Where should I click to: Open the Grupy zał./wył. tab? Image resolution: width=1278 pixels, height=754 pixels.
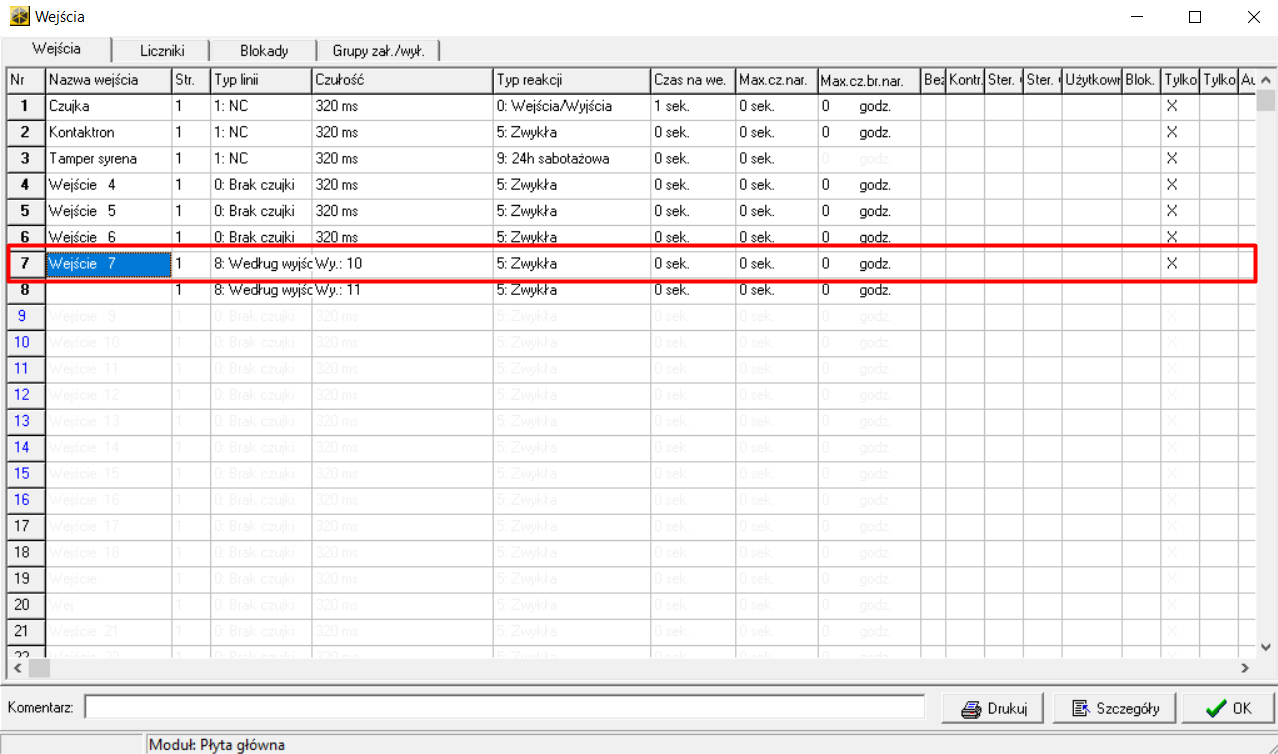(377, 51)
